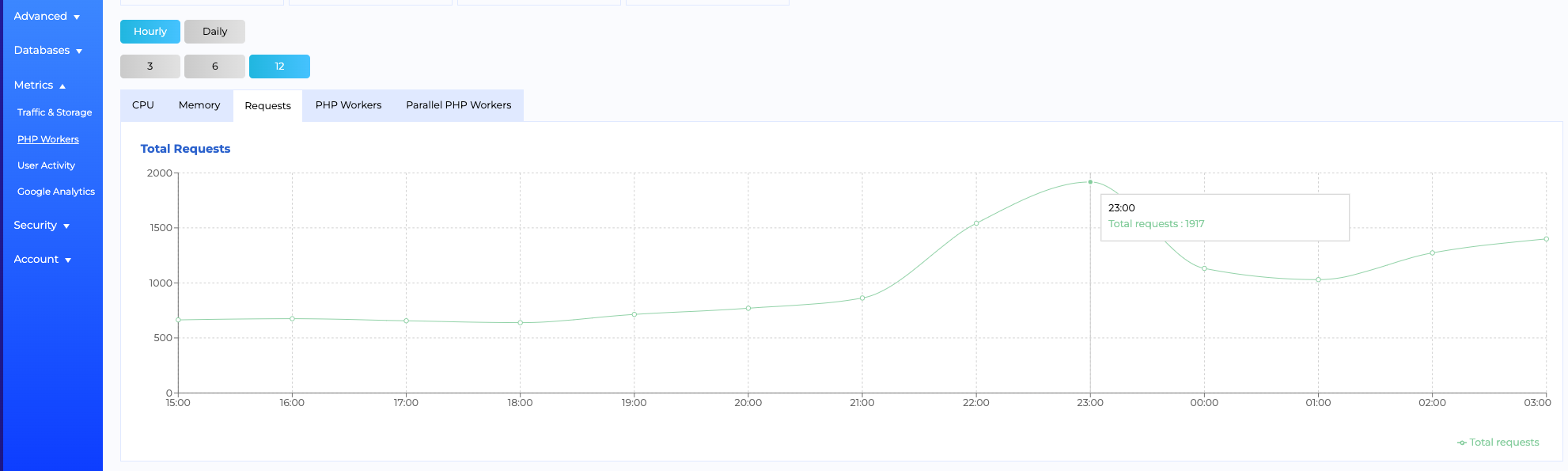Click the 23:00 data point on chart
Viewport: 1568px width, 471px height.
(1090, 182)
